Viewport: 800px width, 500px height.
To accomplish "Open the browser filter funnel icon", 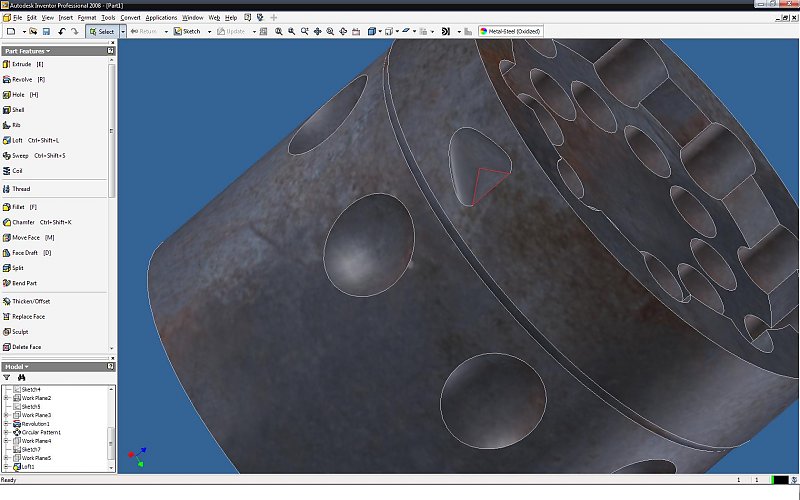I will coord(8,377).
